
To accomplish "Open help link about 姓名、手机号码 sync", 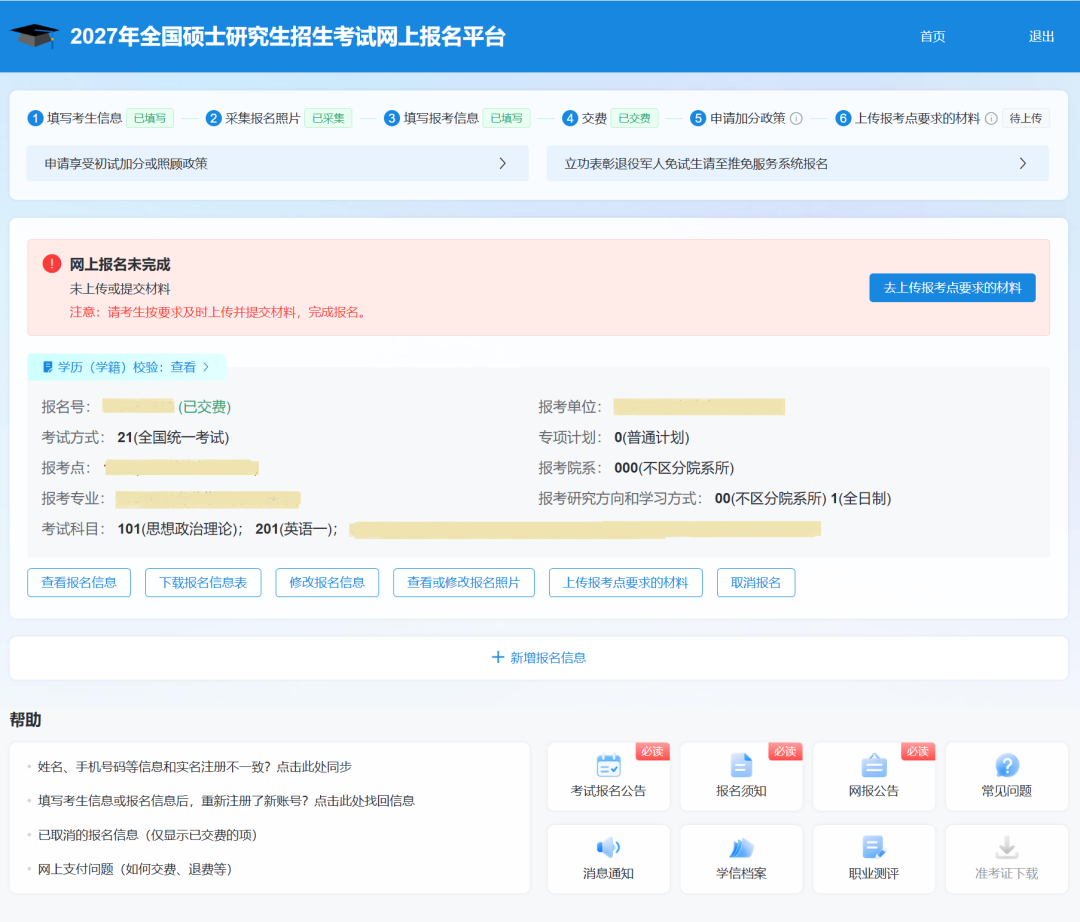I will (x=195, y=766).
